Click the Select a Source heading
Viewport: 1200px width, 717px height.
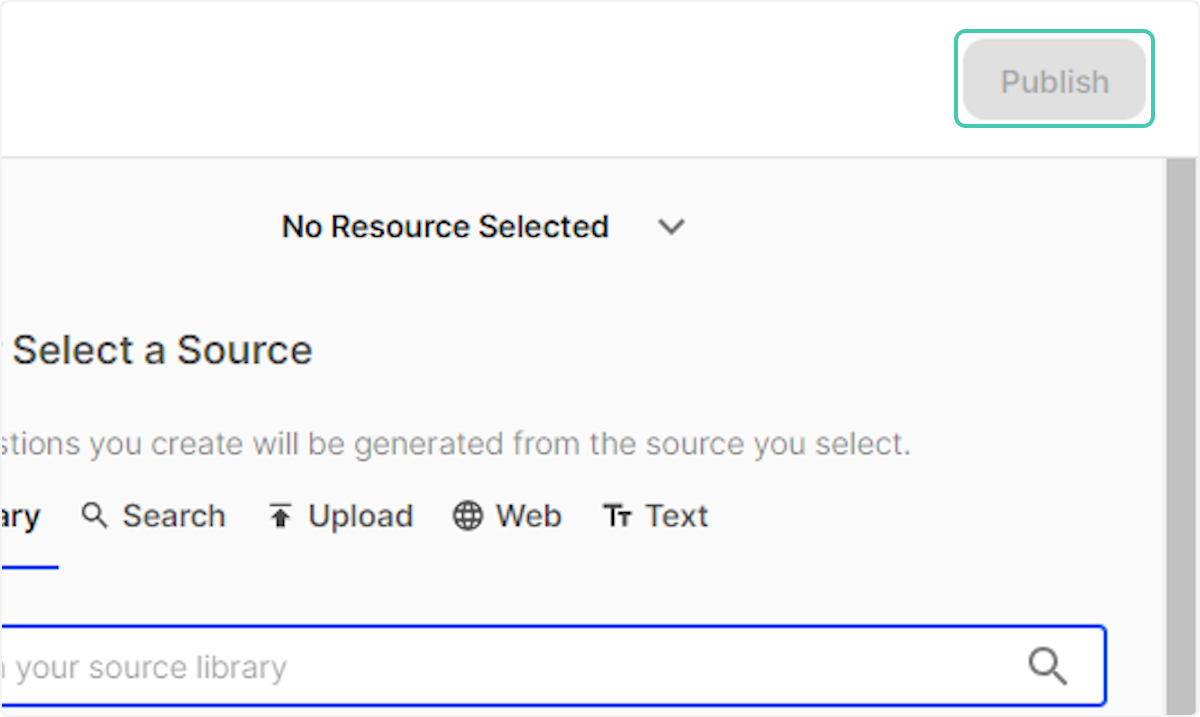pos(162,350)
